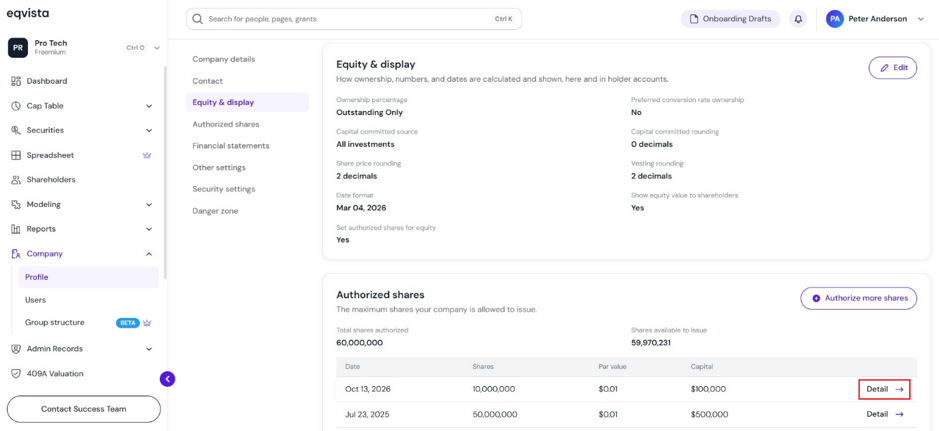Screen dimensions: 939x431
Task: Click the sidebar scrollbar
Action: [x=166, y=171]
